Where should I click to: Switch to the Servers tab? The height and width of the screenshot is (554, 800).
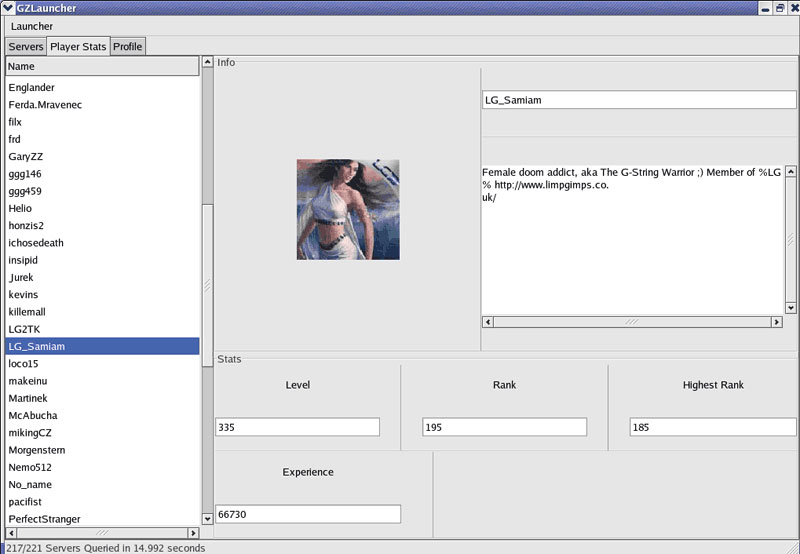pos(26,47)
